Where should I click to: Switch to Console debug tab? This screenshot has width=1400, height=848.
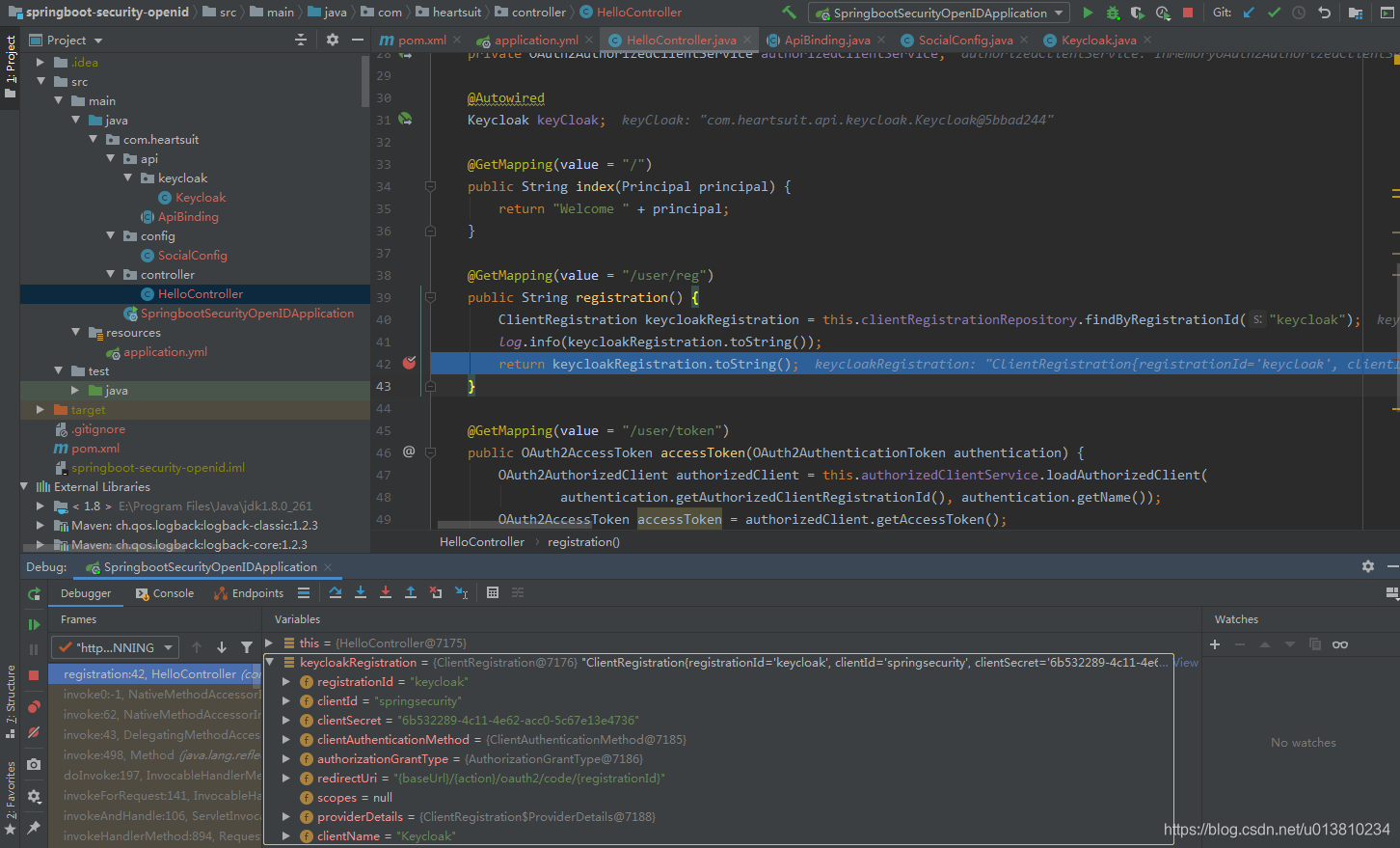point(165,593)
